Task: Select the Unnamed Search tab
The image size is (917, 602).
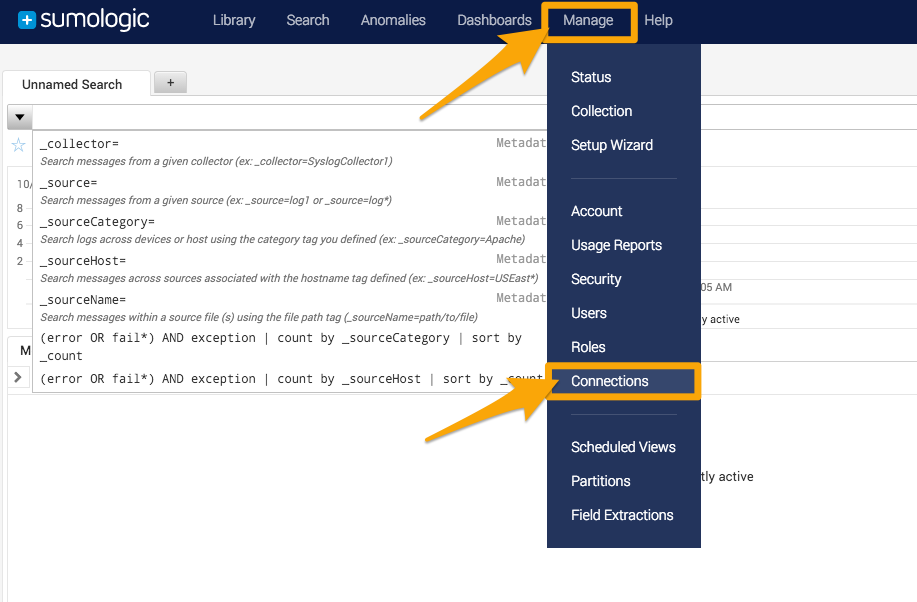Action: point(76,85)
